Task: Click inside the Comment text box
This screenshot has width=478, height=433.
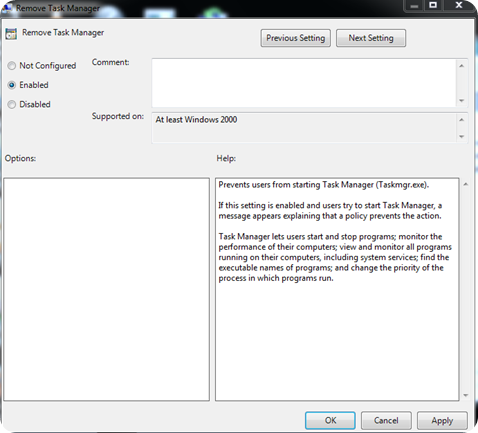Action: tap(304, 83)
